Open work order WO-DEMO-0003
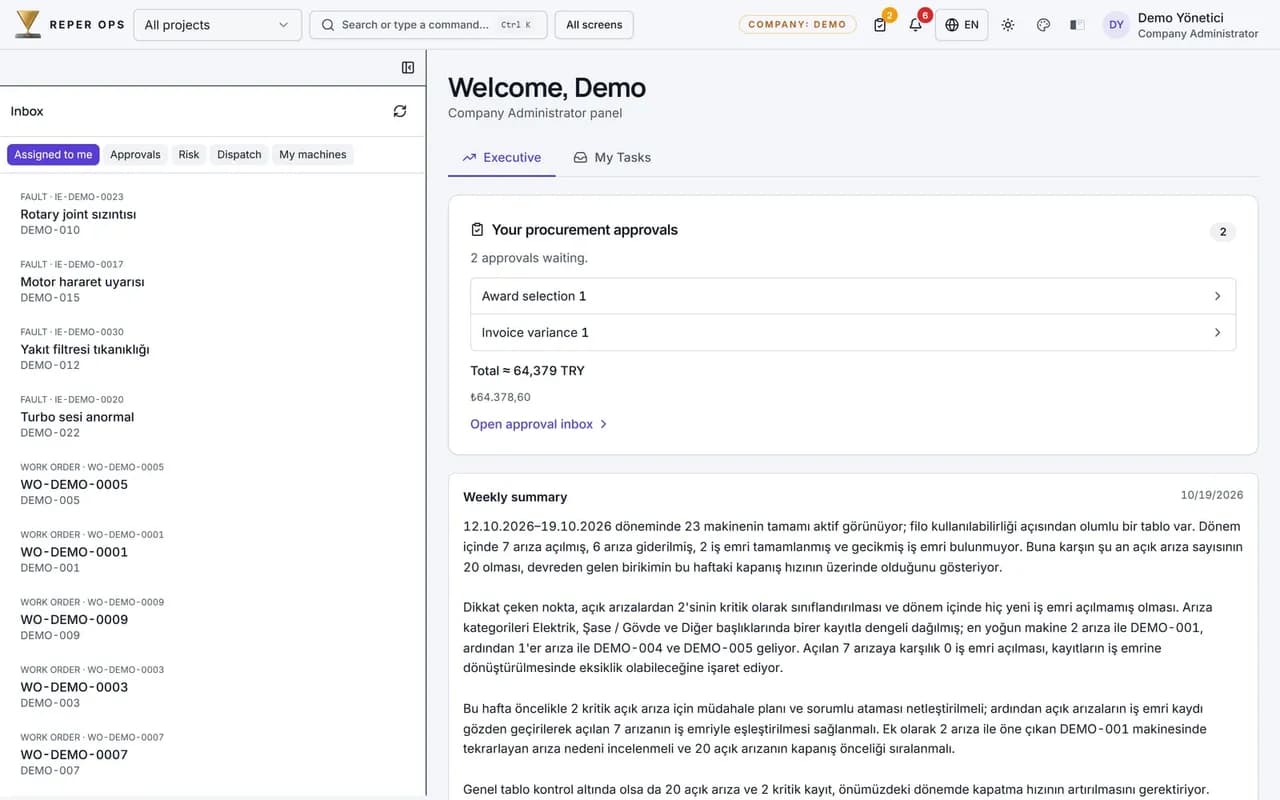1280x800 pixels. point(213,686)
